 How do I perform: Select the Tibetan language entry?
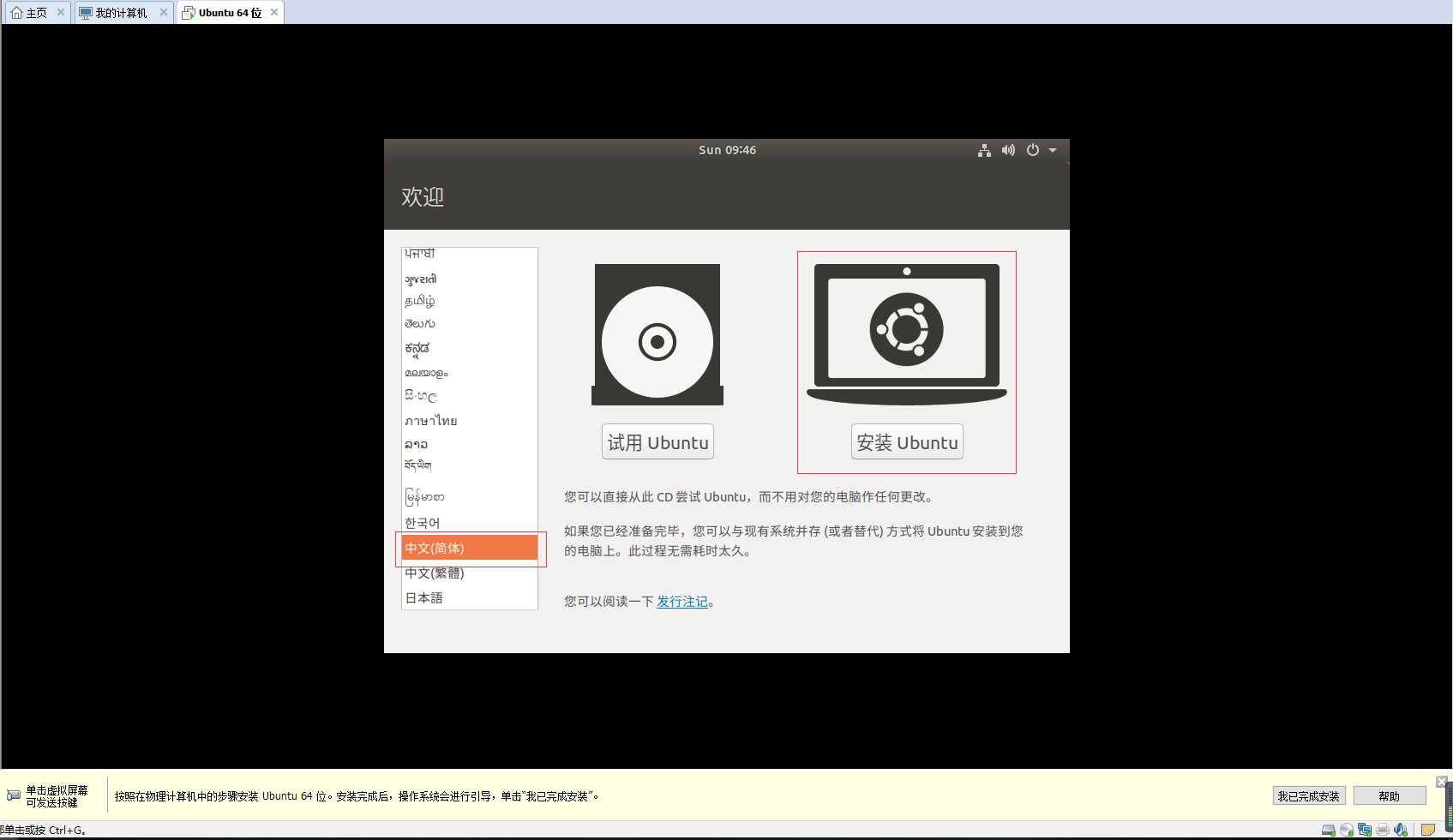[x=470, y=465]
